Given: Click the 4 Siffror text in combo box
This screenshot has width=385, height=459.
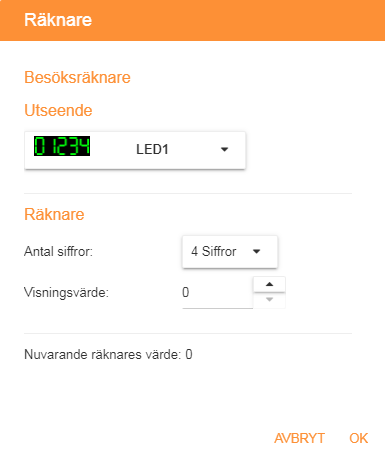Looking at the screenshot, I should [214, 251].
